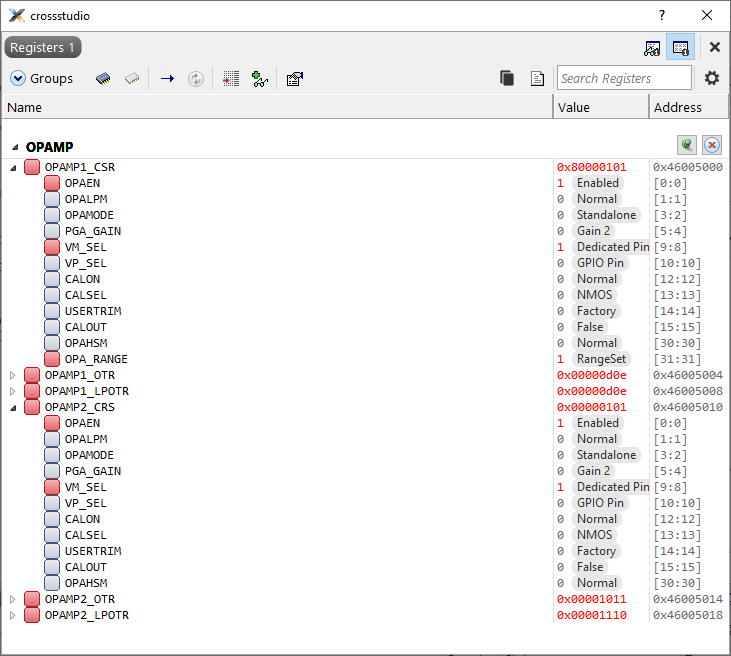This screenshot has height=656, width=731.
Task: Click the red box icon next to OPAMP1_CSR
Action: tap(32, 167)
